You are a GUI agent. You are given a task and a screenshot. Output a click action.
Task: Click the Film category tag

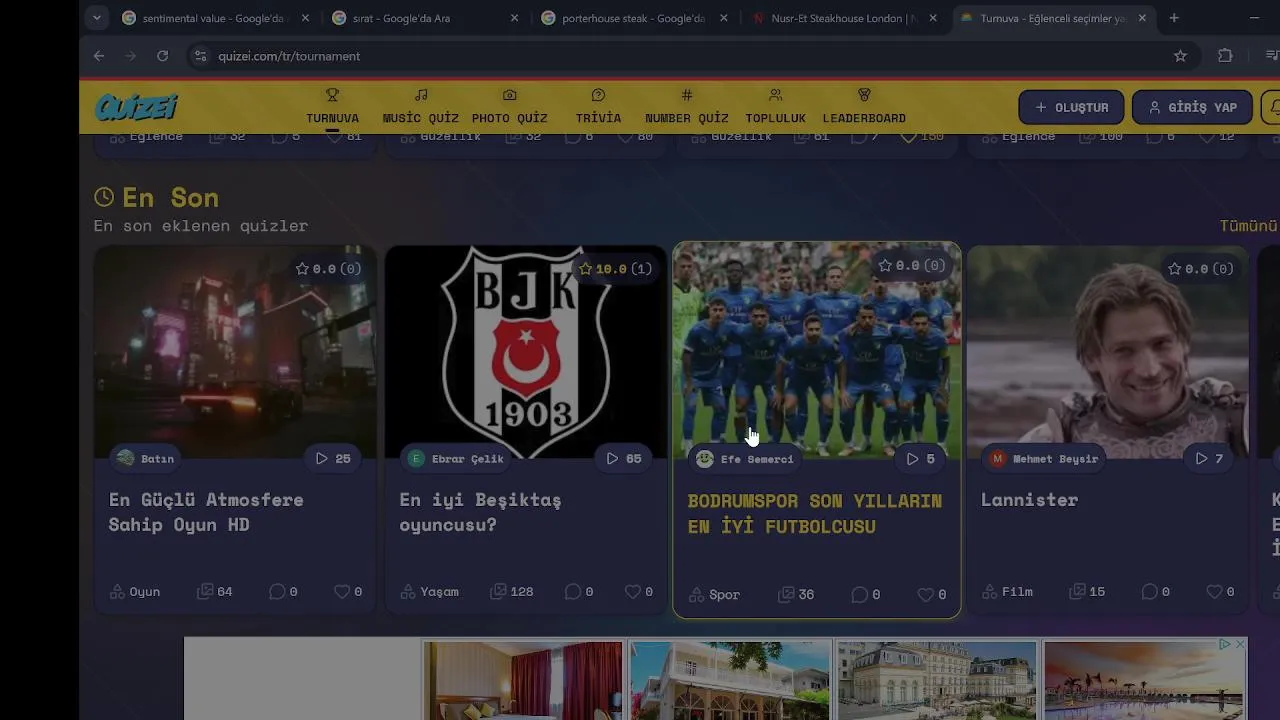[x=1008, y=592]
